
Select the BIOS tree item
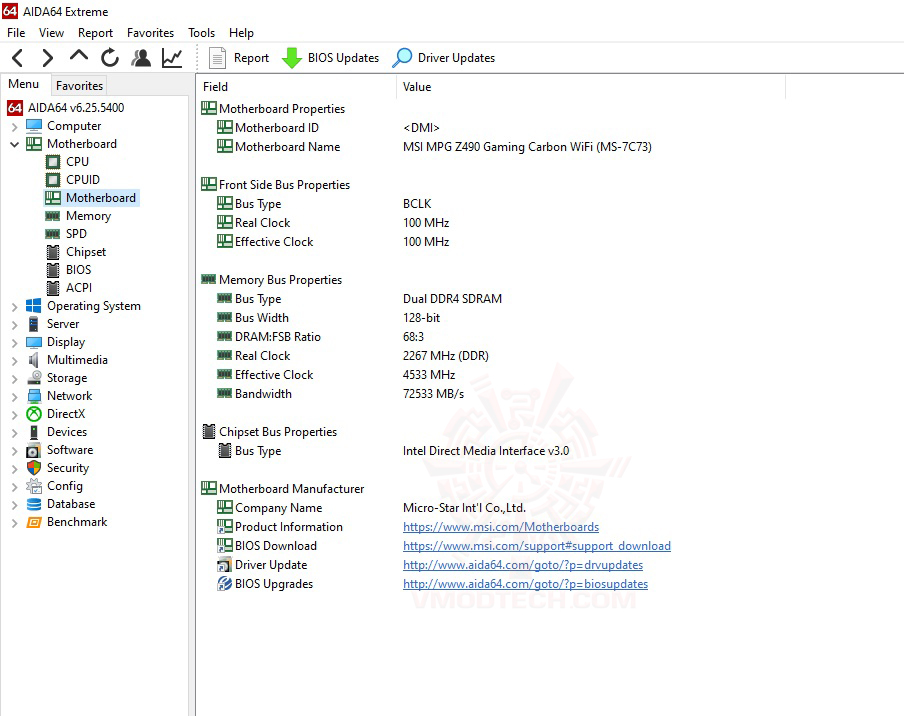(78, 270)
